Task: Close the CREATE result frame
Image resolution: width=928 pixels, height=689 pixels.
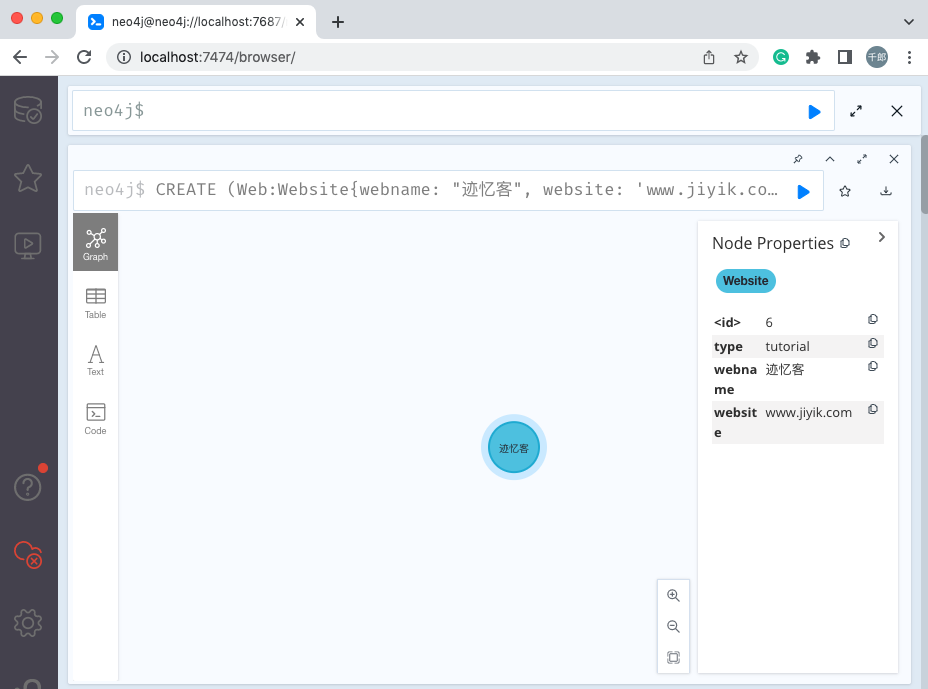Action: 894,159
